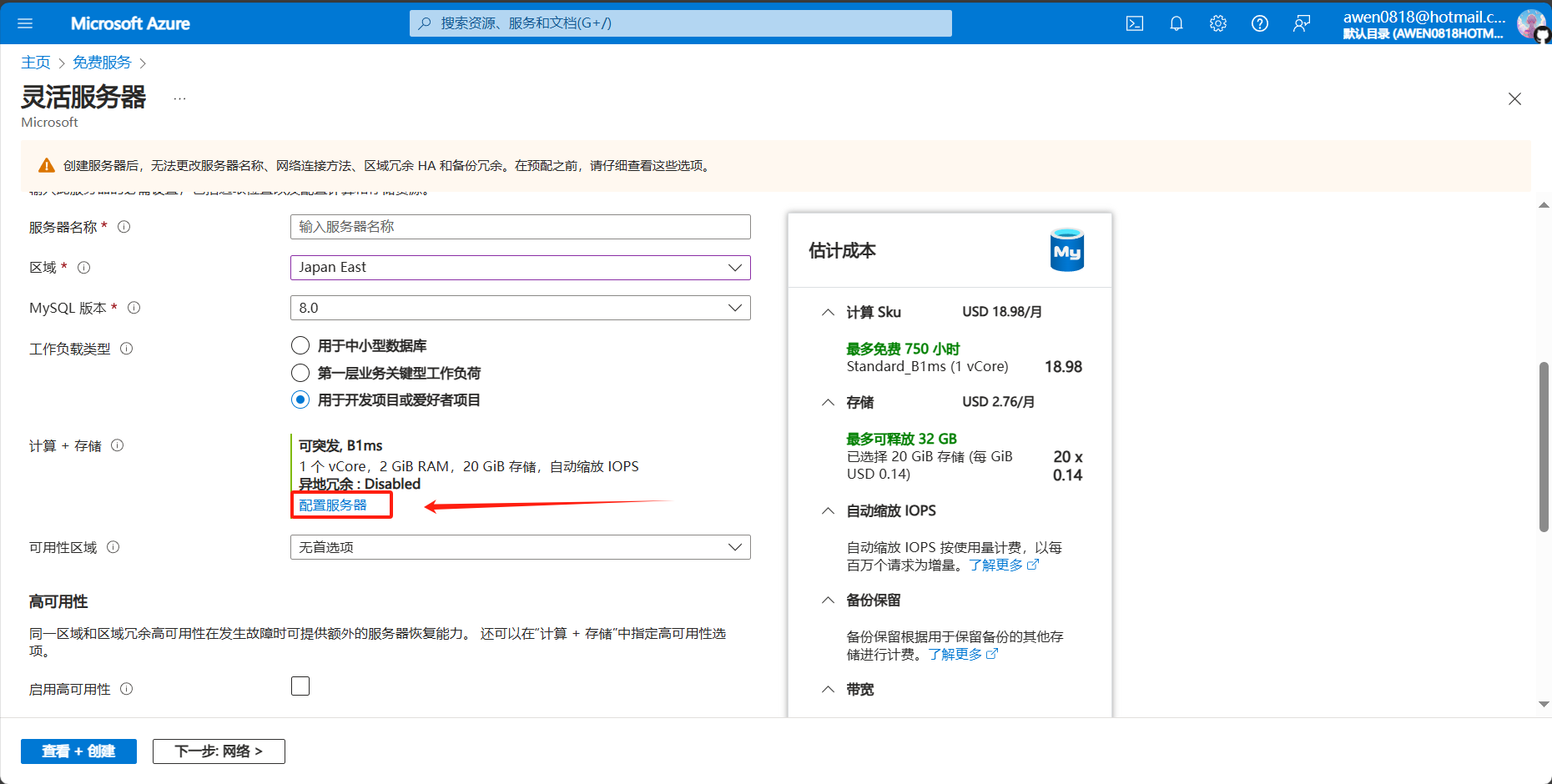Collapse the 带宽 section
The height and width of the screenshot is (784, 1552).
828,689
